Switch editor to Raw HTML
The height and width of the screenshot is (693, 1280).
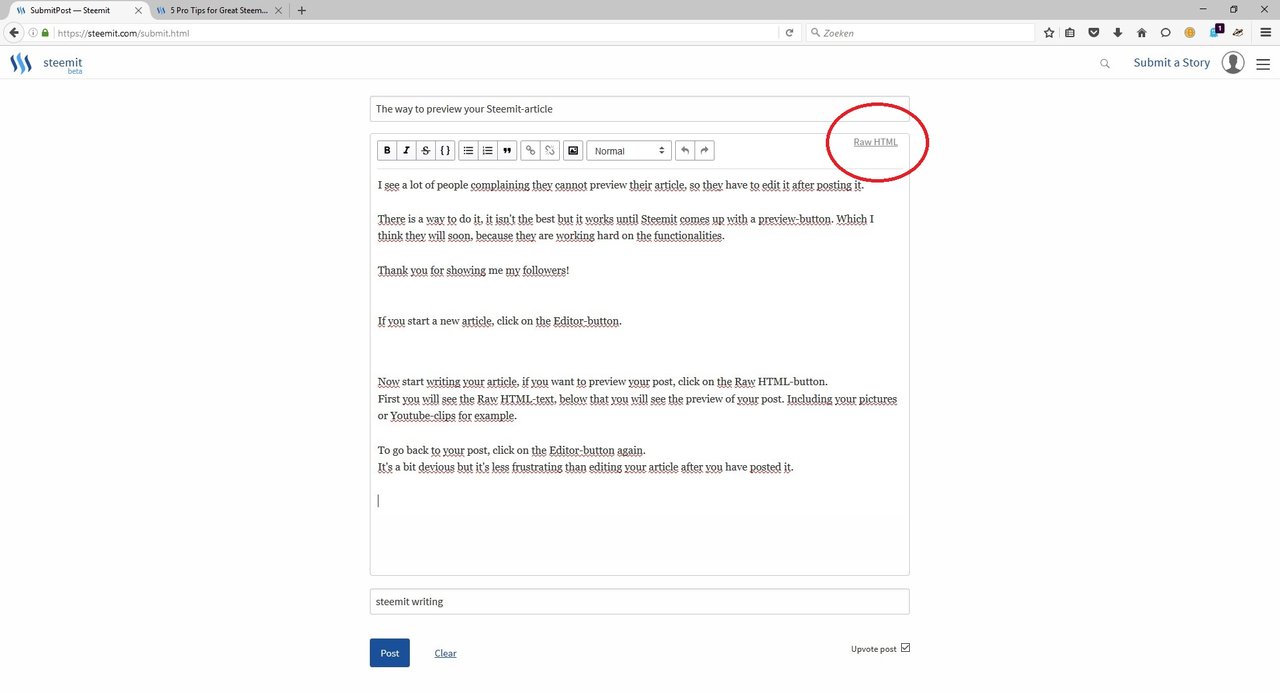pyautogui.click(x=875, y=142)
